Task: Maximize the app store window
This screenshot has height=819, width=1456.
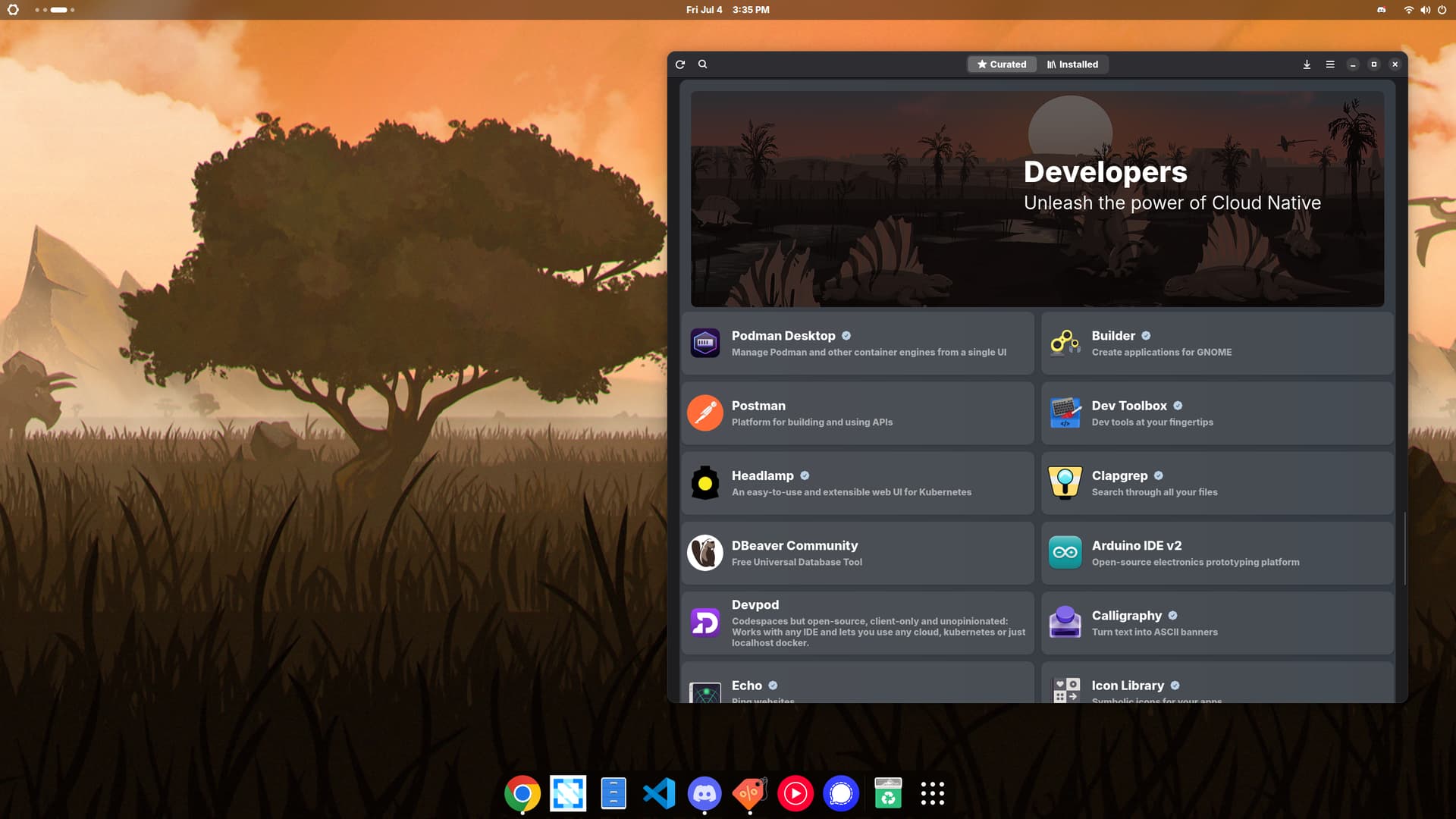Action: [x=1374, y=64]
